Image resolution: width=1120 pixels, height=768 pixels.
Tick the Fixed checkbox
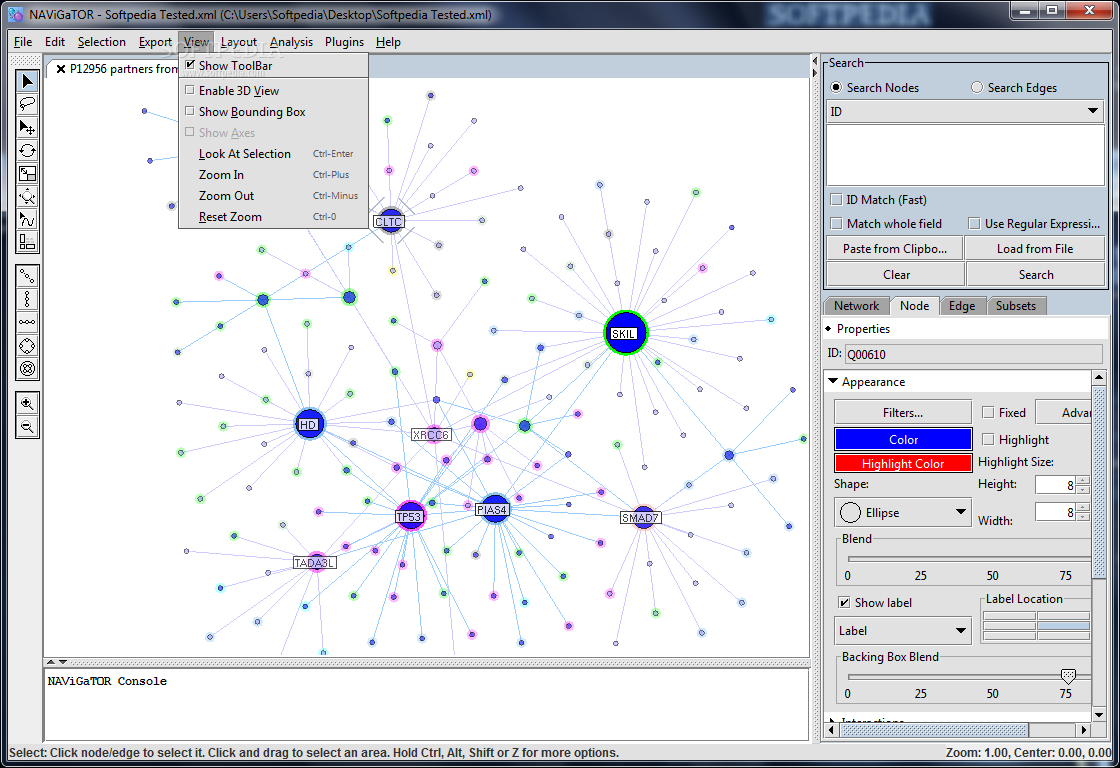click(988, 412)
